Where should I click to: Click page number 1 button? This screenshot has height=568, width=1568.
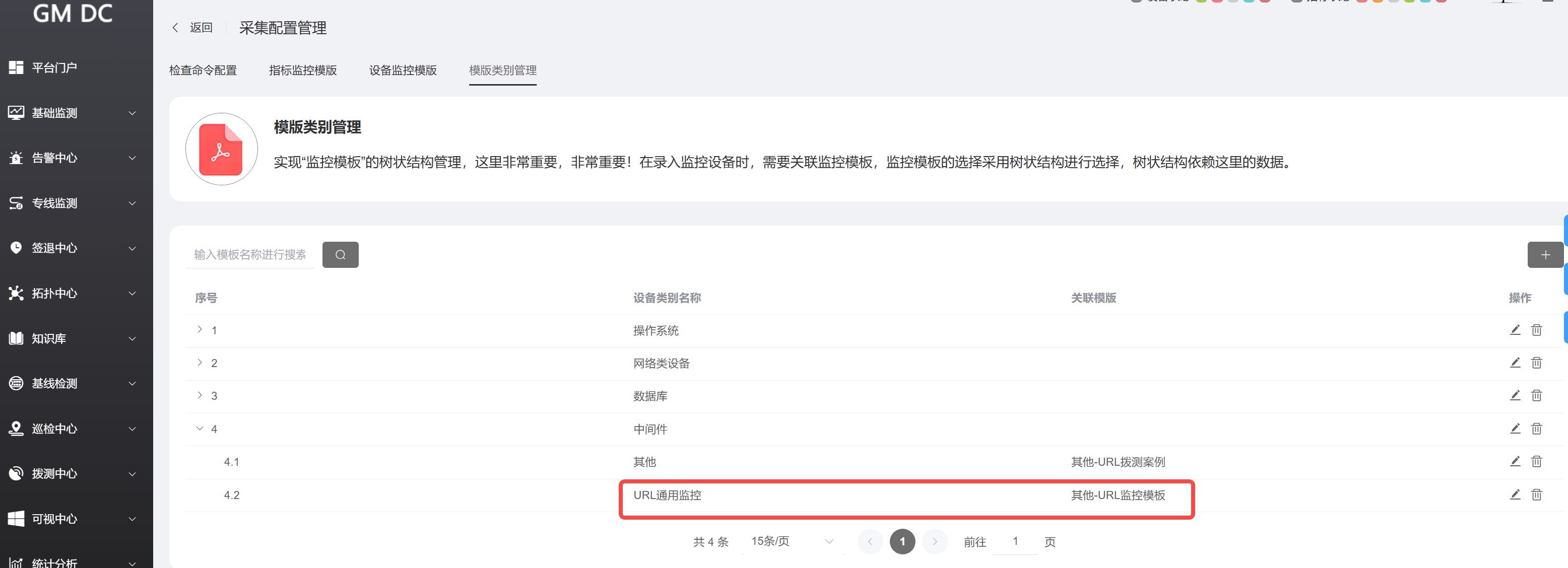click(x=902, y=541)
